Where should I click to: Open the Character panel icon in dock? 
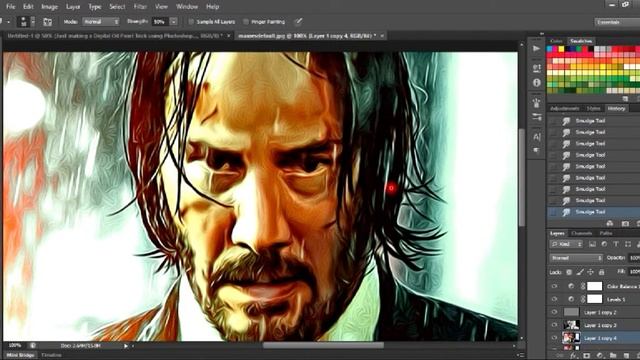tap(537, 137)
